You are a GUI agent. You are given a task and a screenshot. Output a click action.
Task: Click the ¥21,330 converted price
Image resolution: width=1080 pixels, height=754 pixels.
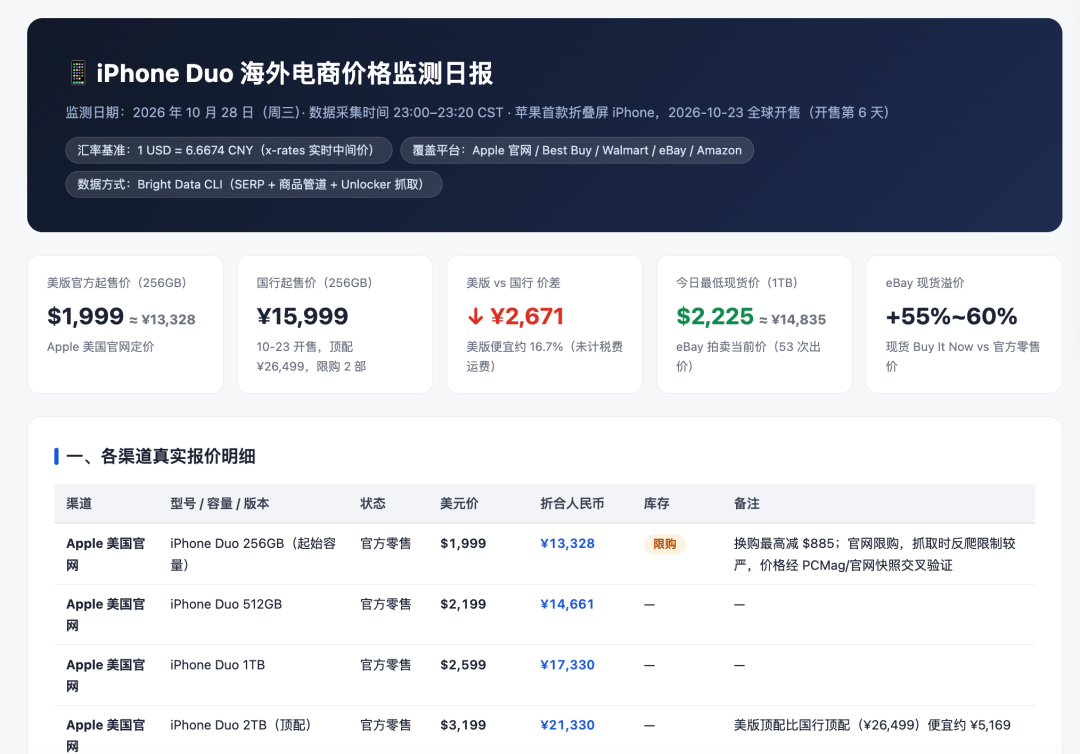pos(568,724)
